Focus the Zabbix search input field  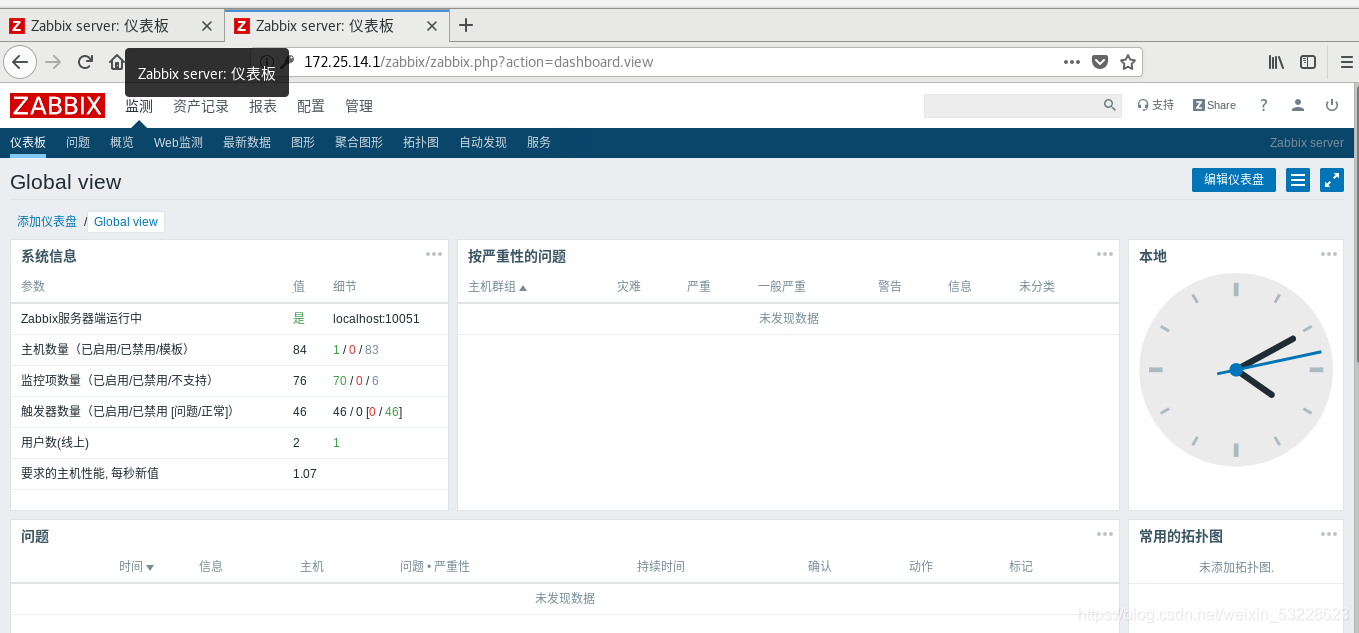pos(1012,105)
